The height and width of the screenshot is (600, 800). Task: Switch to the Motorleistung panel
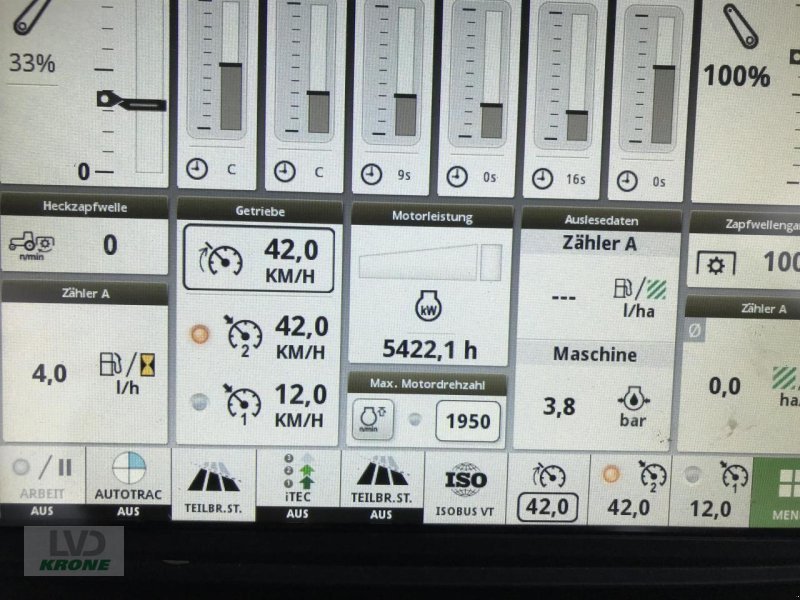pos(430,215)
